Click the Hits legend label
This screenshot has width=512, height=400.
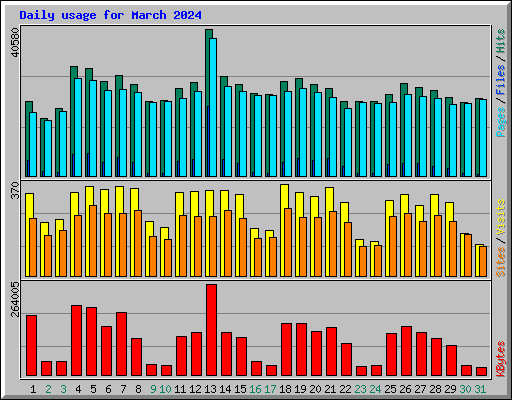(x=500, y=41)
